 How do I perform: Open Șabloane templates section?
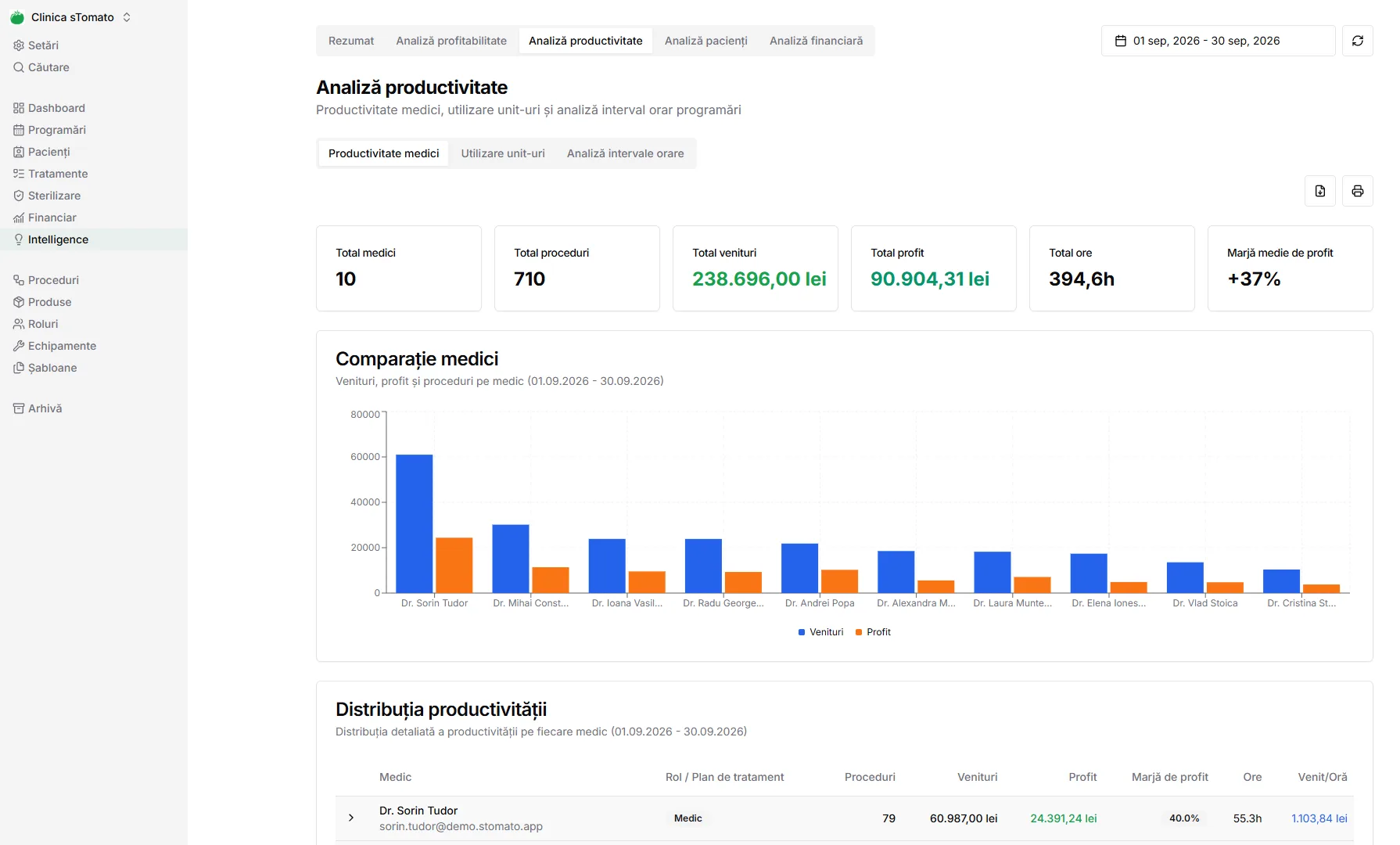[x=45, y=368]
